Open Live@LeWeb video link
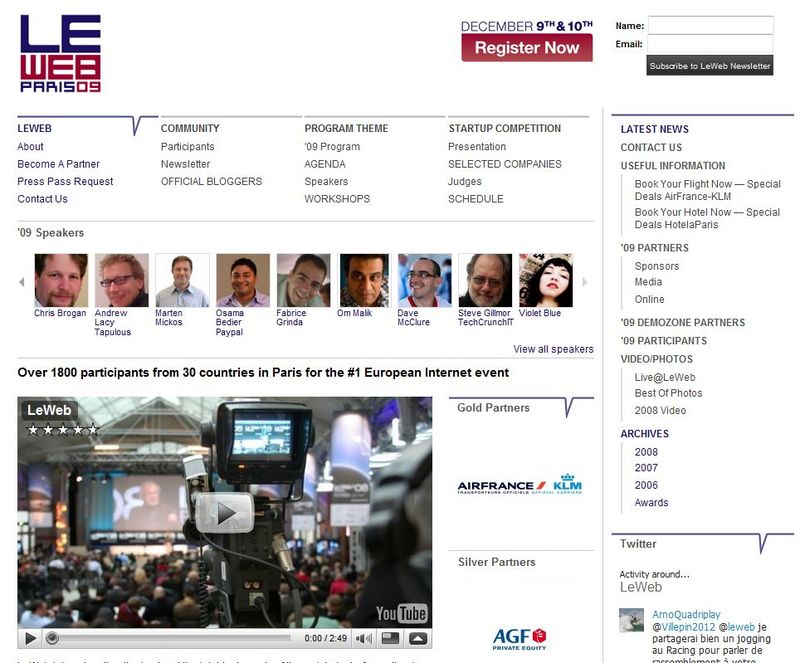This screenshot has height=663, width=800. [665, 377]
